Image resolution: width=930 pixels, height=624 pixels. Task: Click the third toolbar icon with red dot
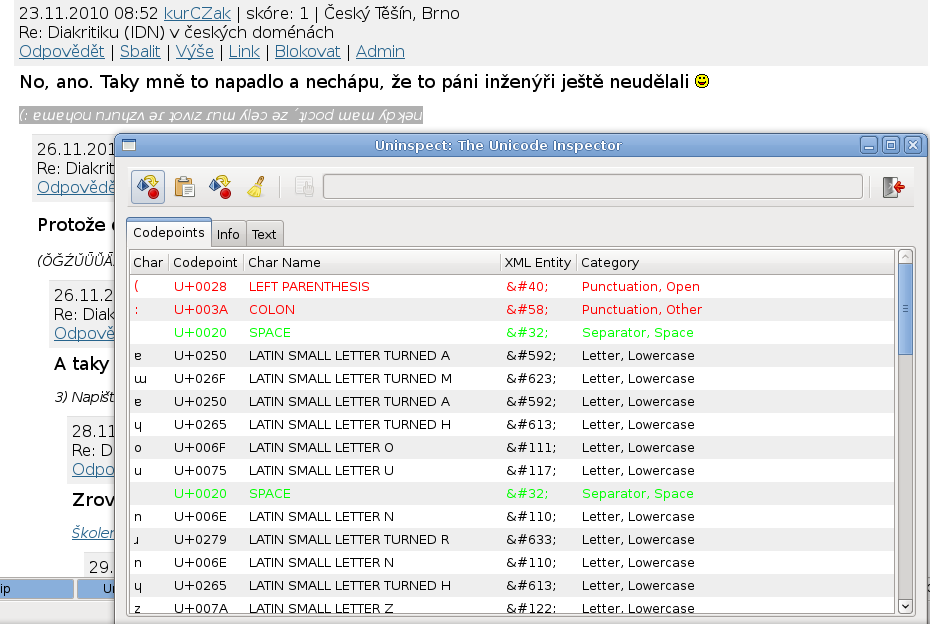click(x=220, y=187)
